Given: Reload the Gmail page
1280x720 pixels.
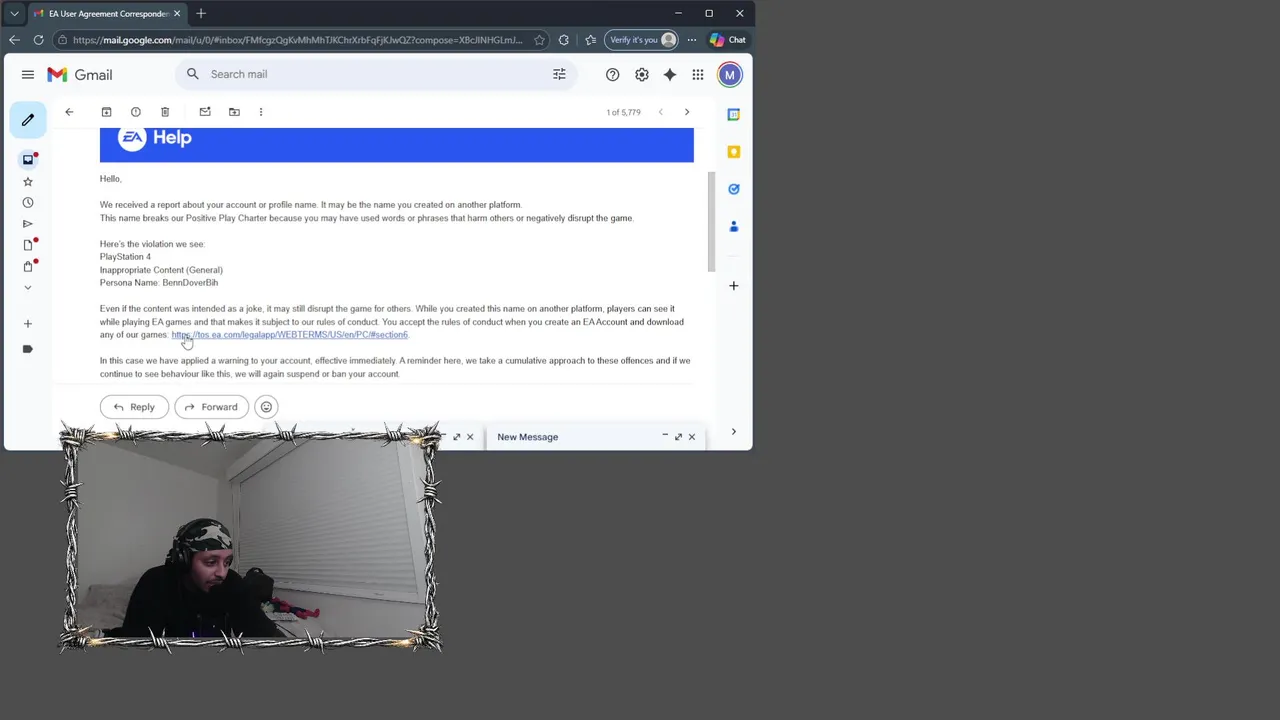Looking at the screenshot, I should pos(38,40).
